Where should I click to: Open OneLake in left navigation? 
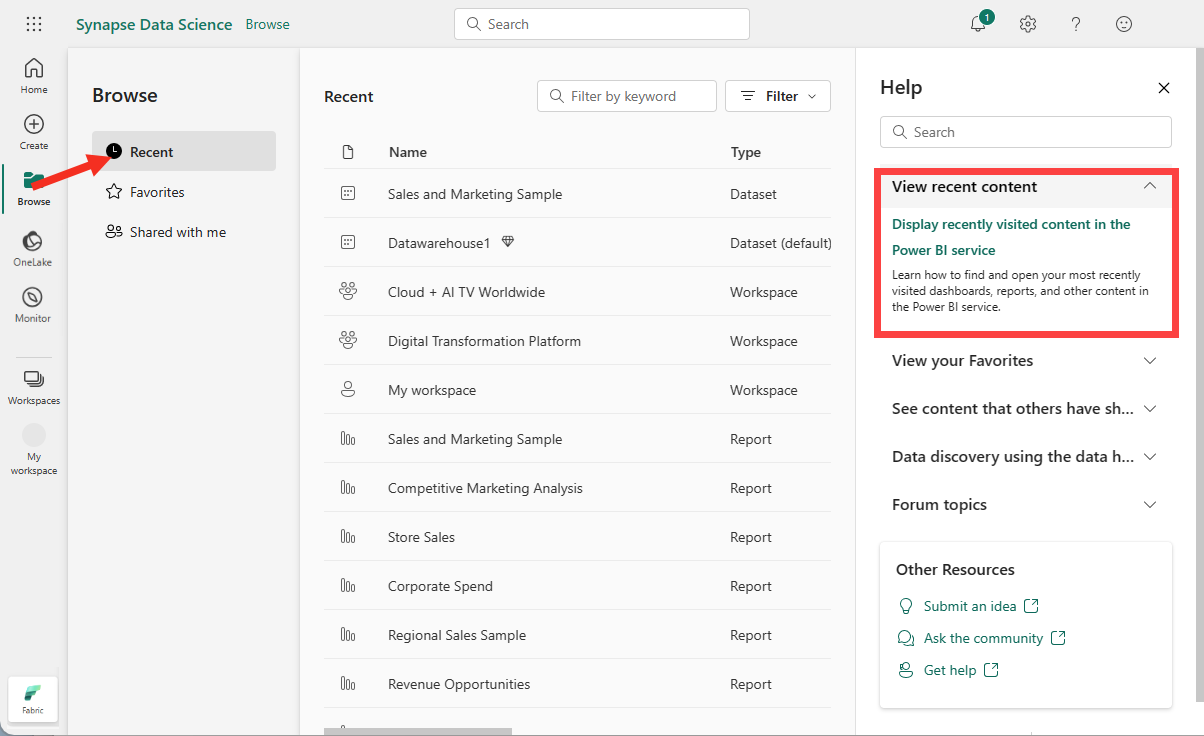tap(33, 248)
